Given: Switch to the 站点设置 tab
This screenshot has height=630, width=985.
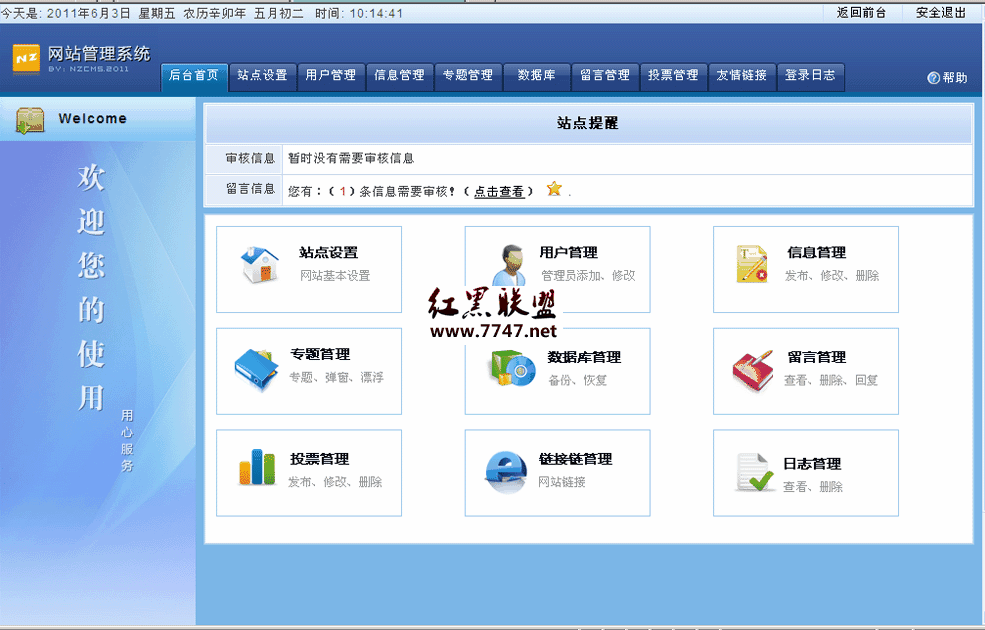Looking at the screenshot, I should [x=263, y=76].
